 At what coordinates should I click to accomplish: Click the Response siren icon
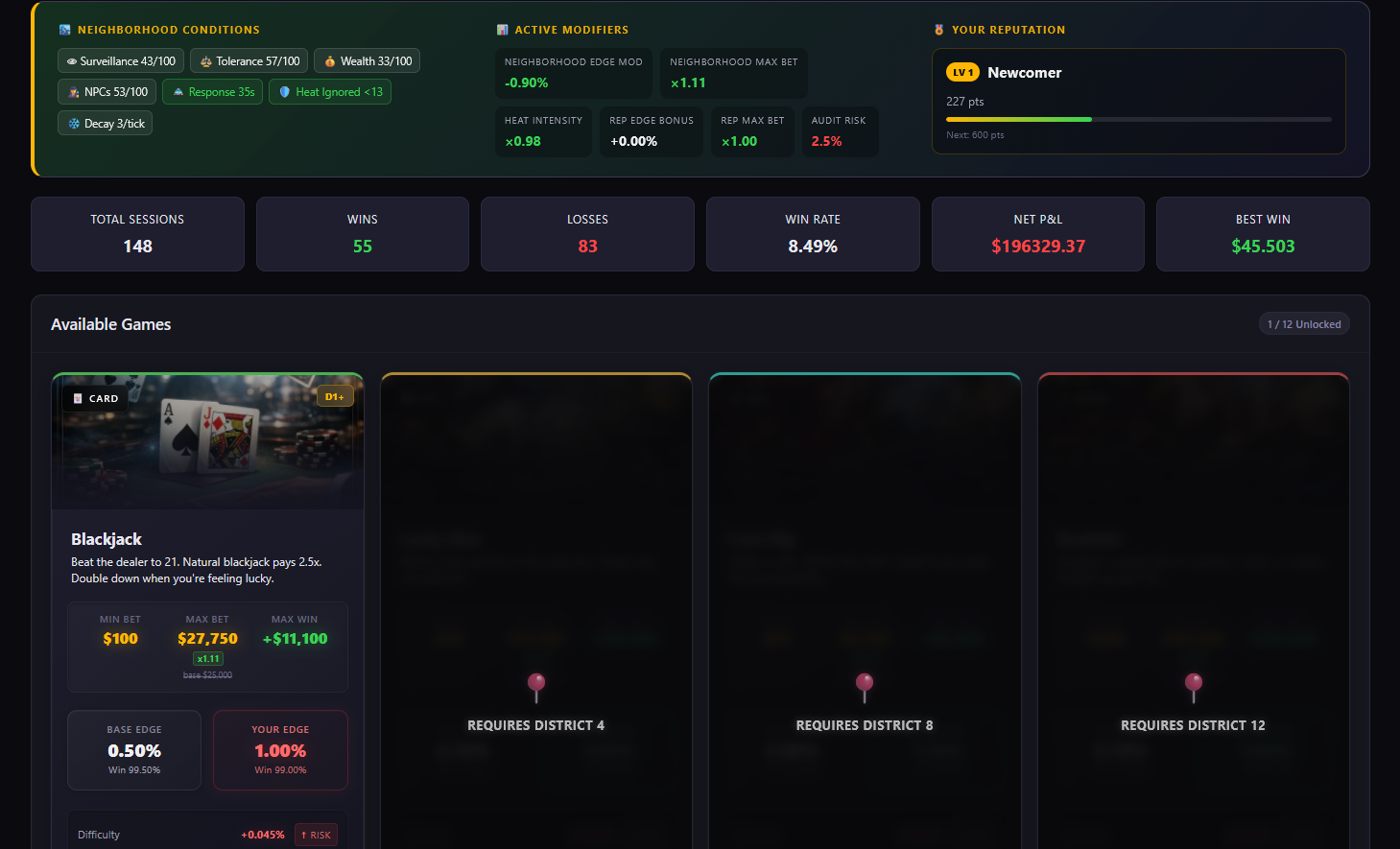(x=178, y=92)
